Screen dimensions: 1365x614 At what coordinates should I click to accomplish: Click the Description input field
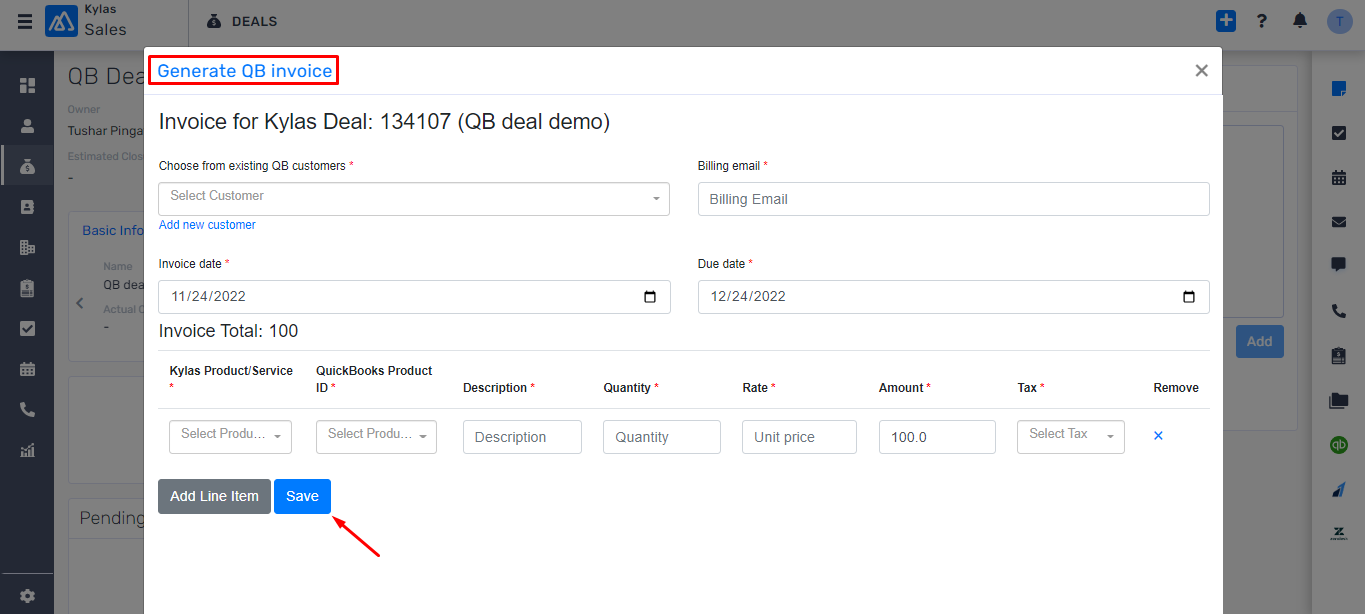click(522, 437)
